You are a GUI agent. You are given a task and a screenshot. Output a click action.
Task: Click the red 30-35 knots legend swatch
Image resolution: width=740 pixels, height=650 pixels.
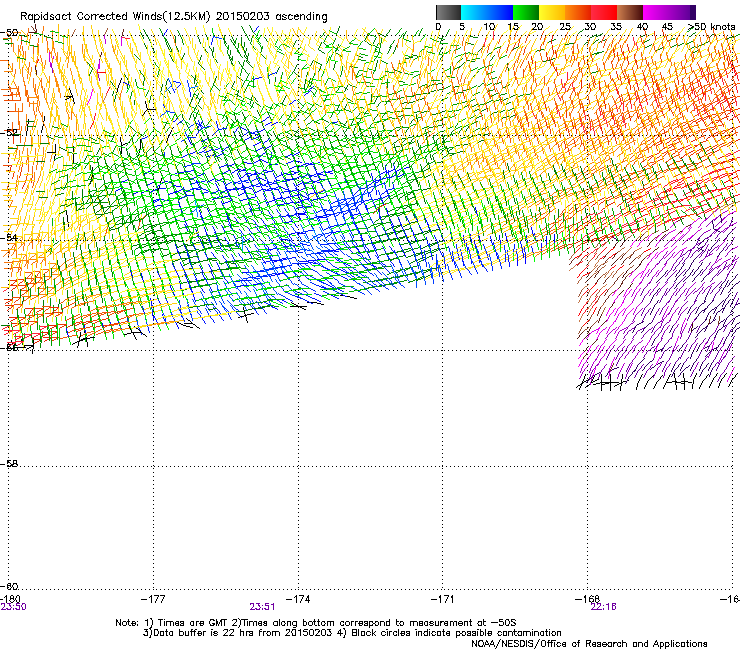pos(604,12)
